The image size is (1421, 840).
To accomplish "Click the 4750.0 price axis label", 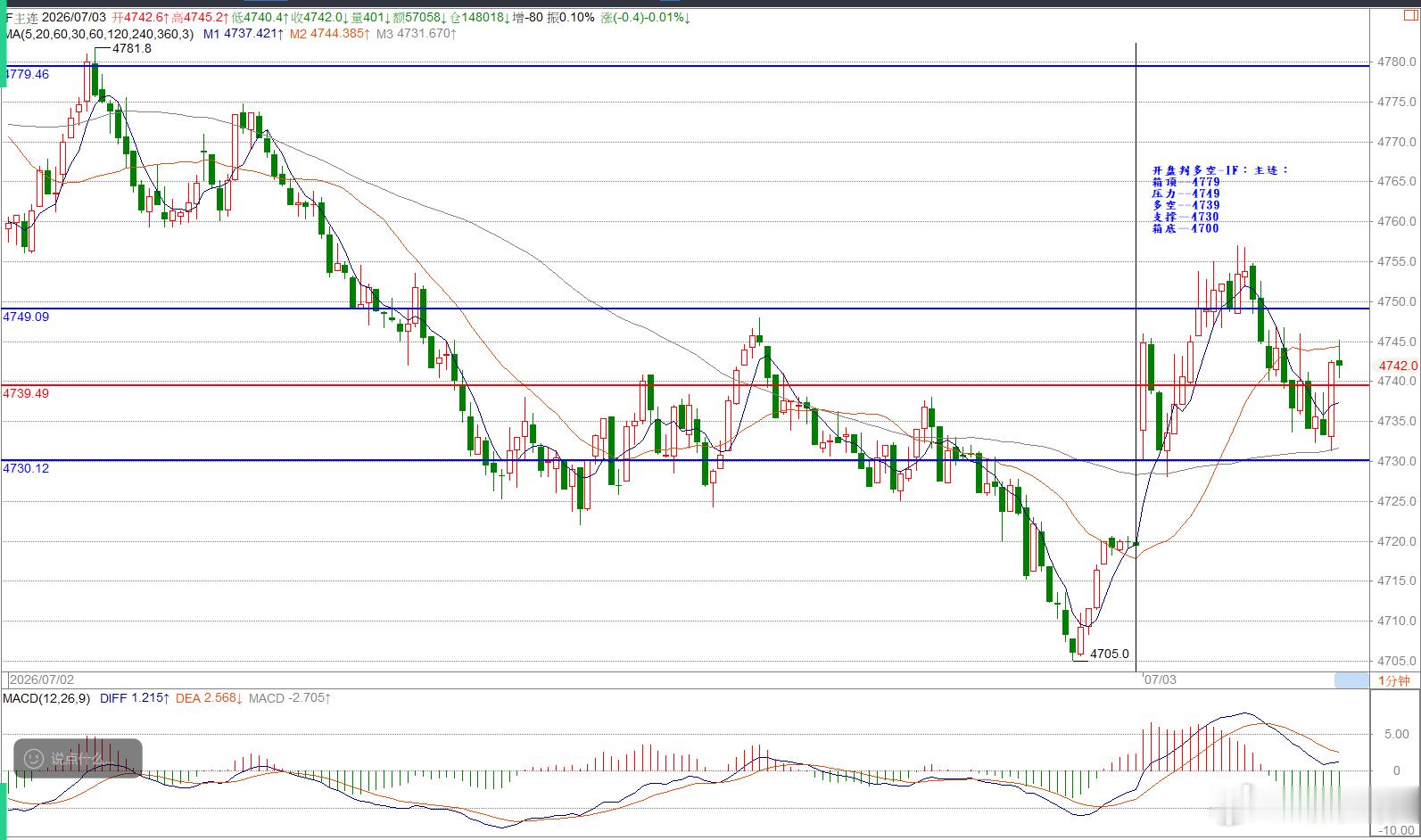I will point(1397,301).
